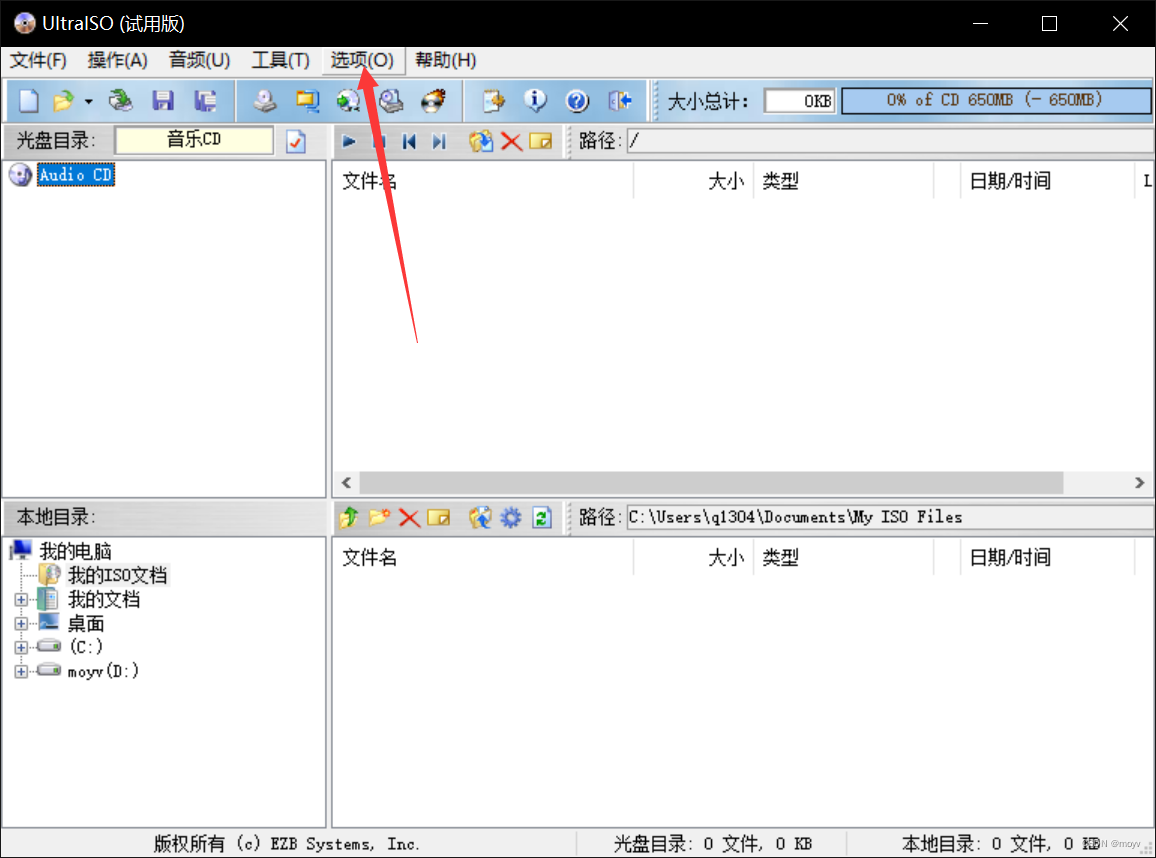This screenshot has width=1156, height=858.
Task: Open the 音频(U) menu
Action: click(199, 60)
